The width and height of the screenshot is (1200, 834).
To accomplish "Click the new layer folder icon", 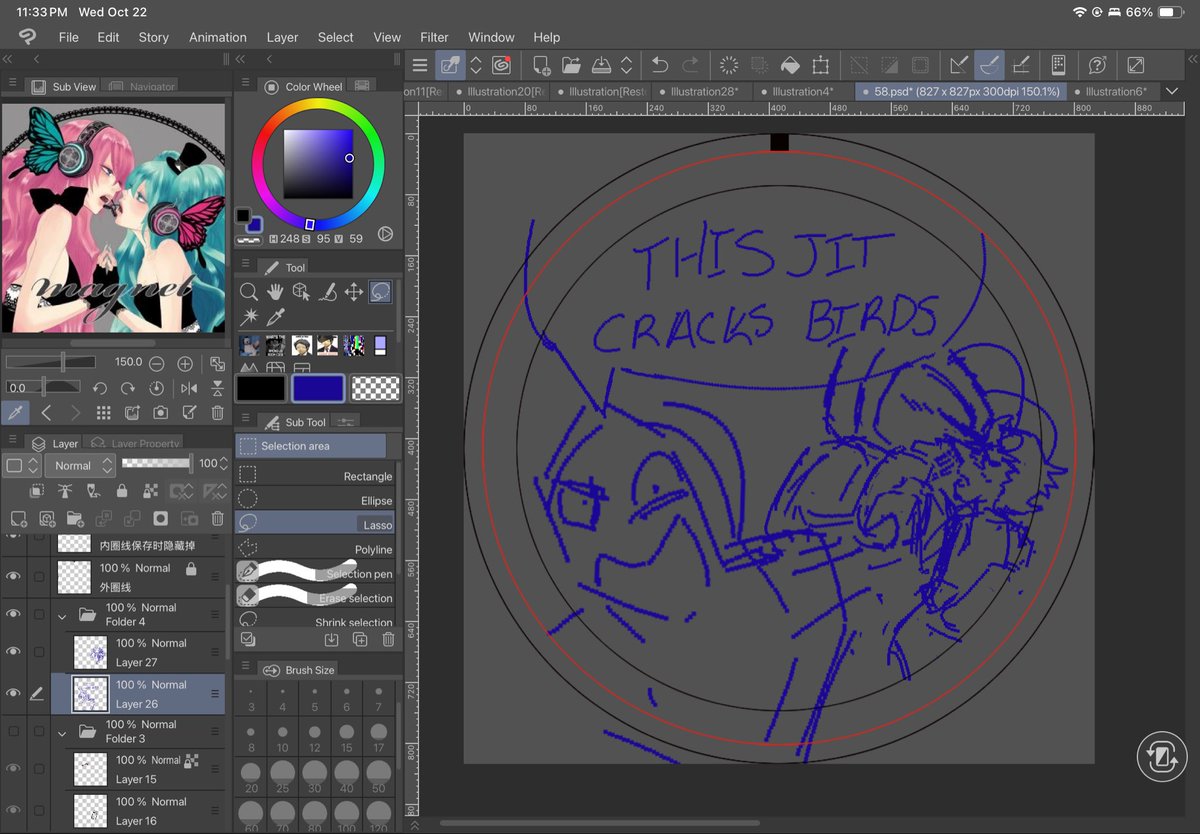I will click(x=75, y=518).
